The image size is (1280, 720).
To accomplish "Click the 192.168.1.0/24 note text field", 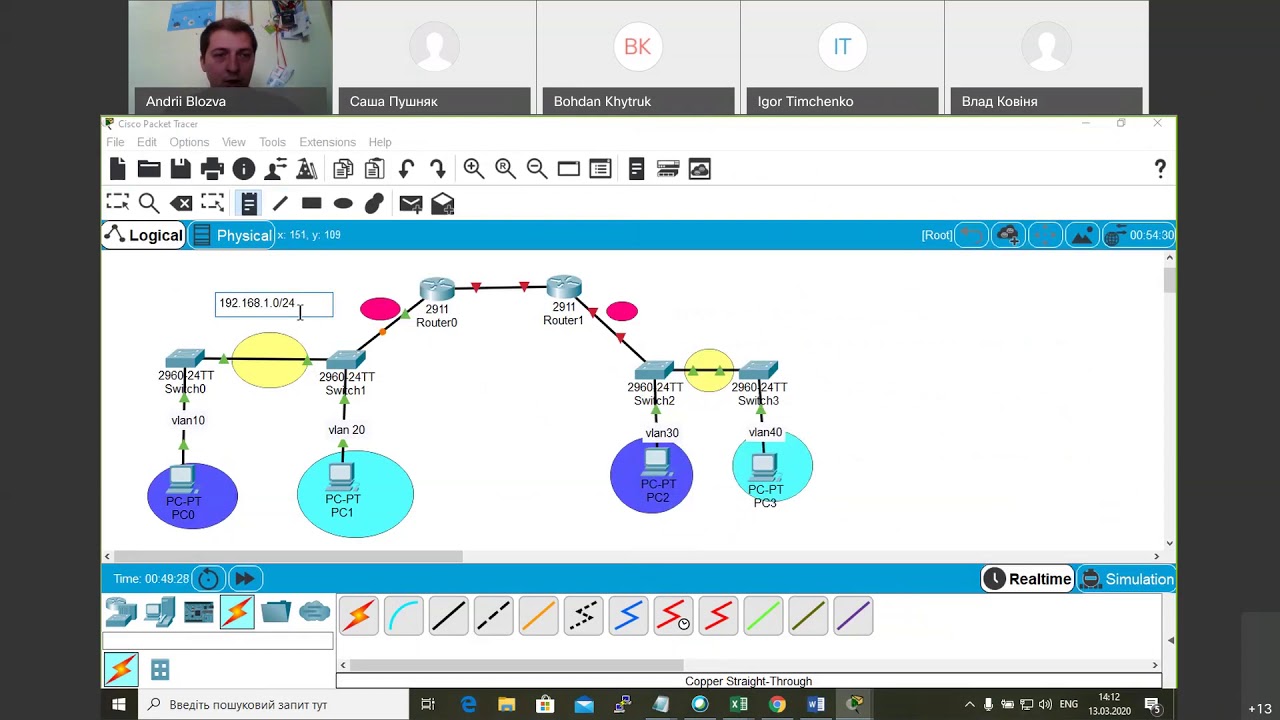I will click(x=274, y=304).
